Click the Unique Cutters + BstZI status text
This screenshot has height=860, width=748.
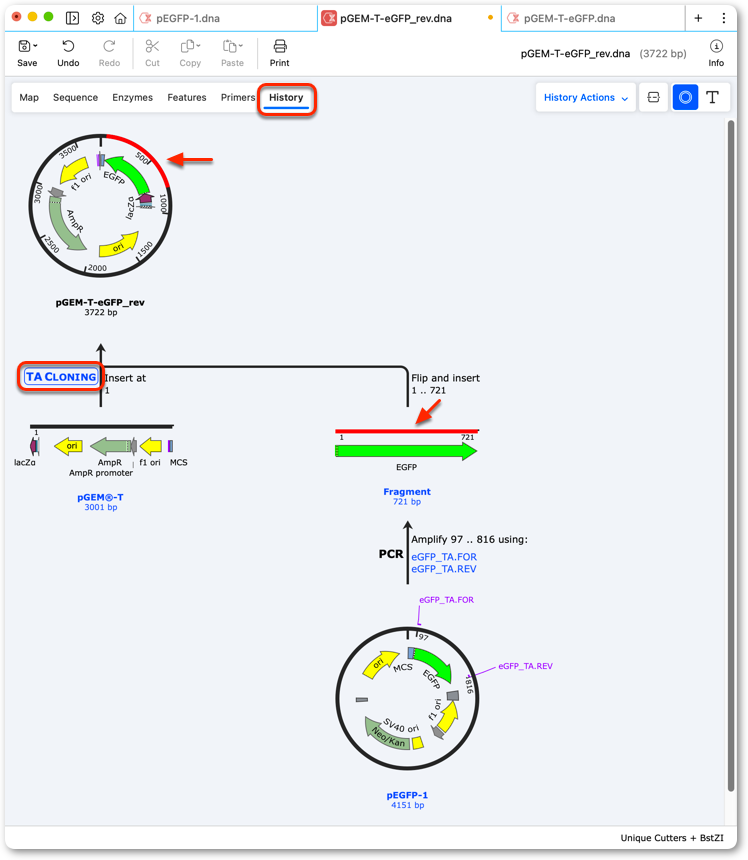click(672, 838)
